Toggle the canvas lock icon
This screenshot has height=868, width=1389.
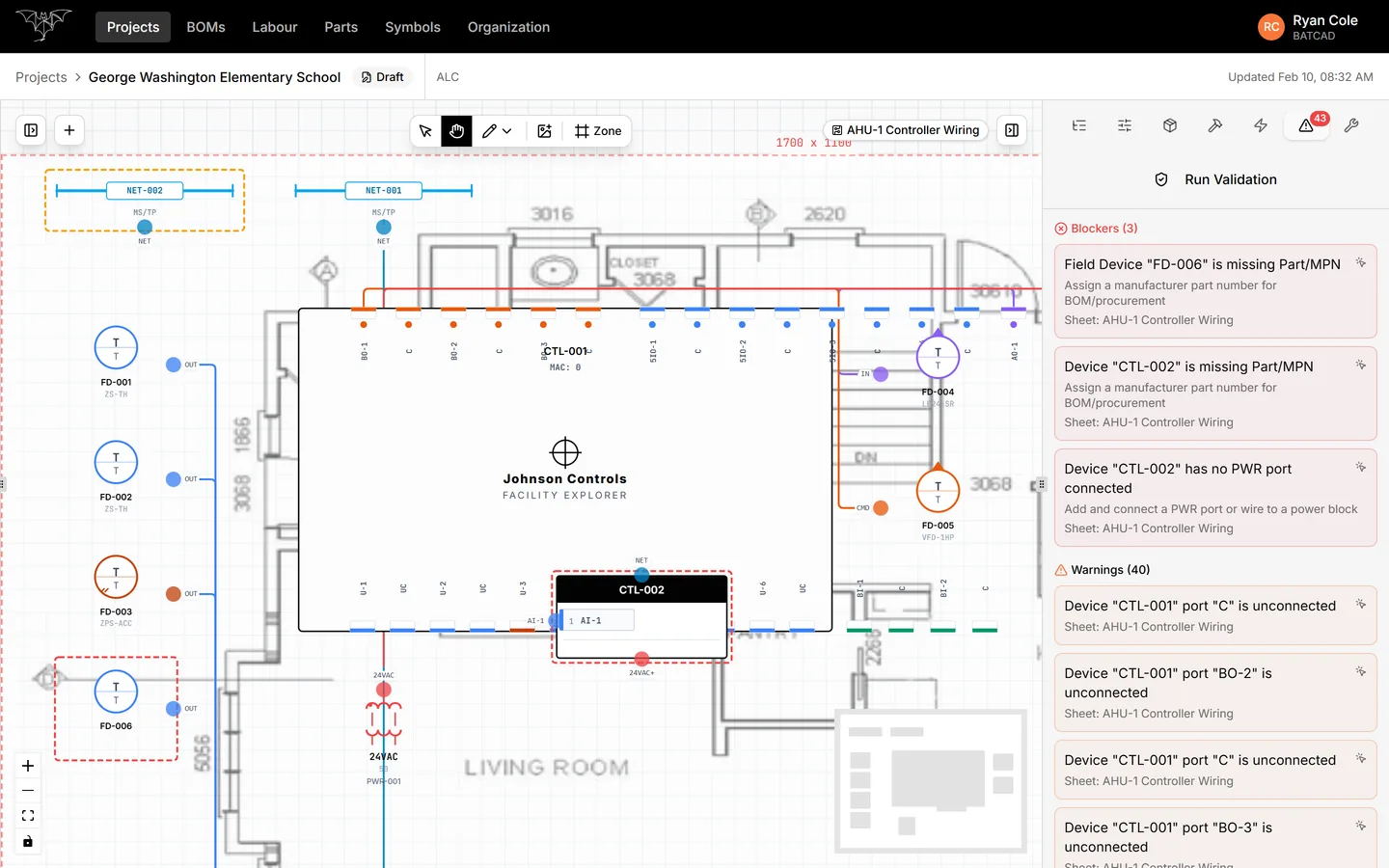pos(28,841)
